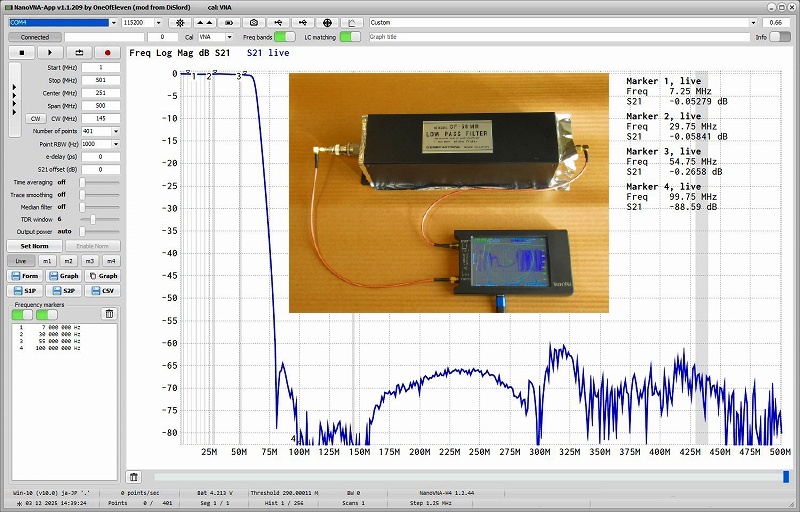This screenshot has height=512, width=800.
Task: Click the battery icon in toolbar
Action: click(229, 22)
